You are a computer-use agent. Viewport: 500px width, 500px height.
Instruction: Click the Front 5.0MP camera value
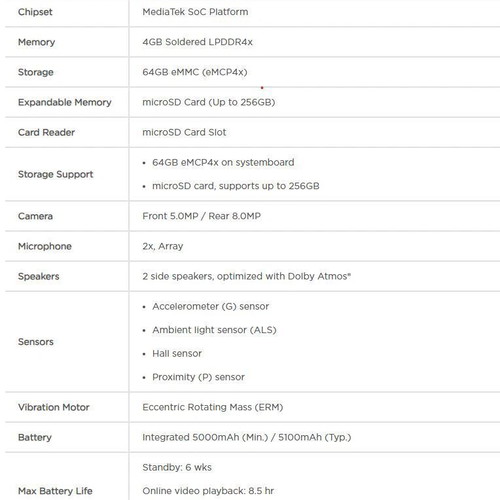(x=201, y=216)
